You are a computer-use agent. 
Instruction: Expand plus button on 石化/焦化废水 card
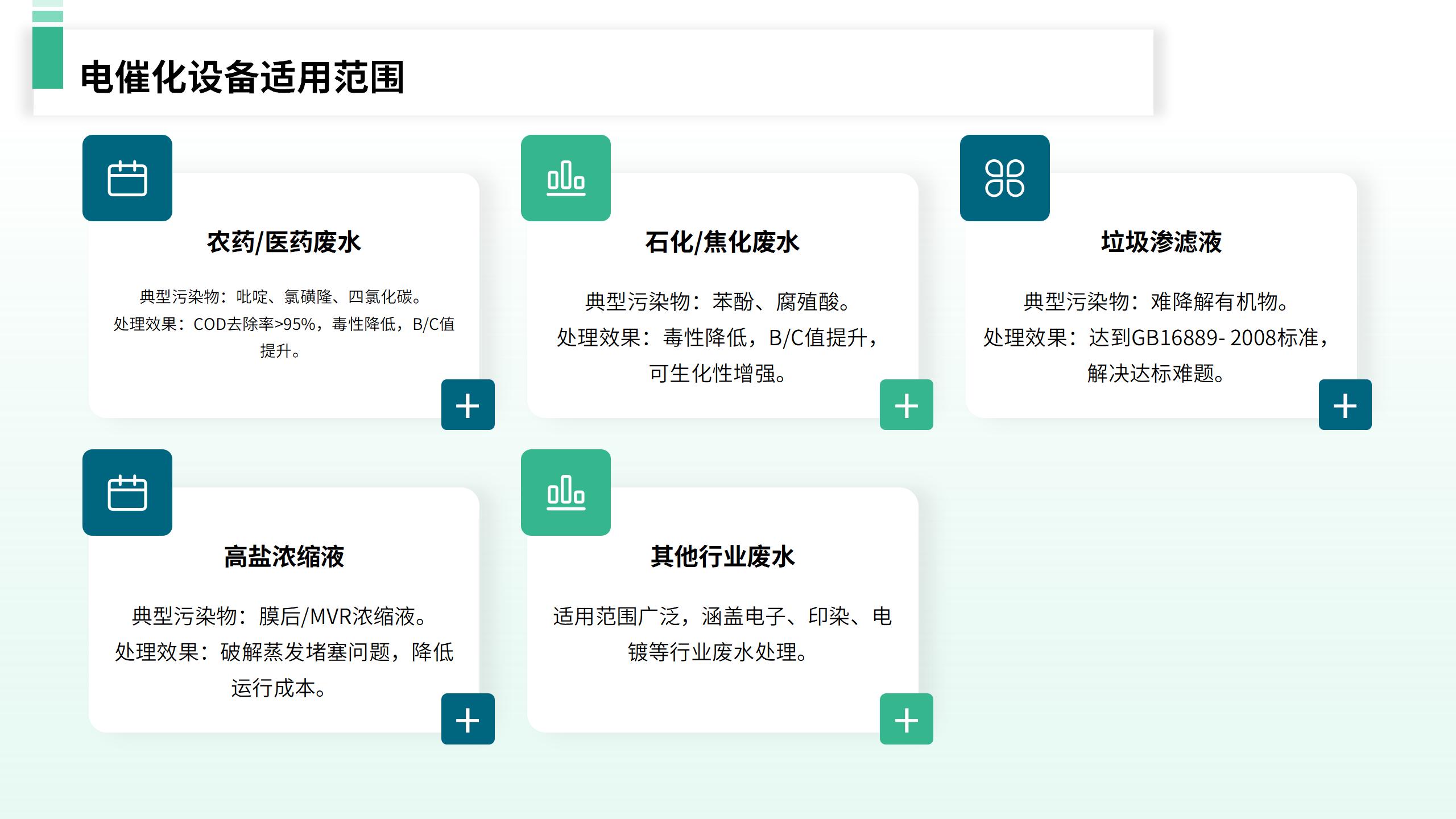point(906,405)
